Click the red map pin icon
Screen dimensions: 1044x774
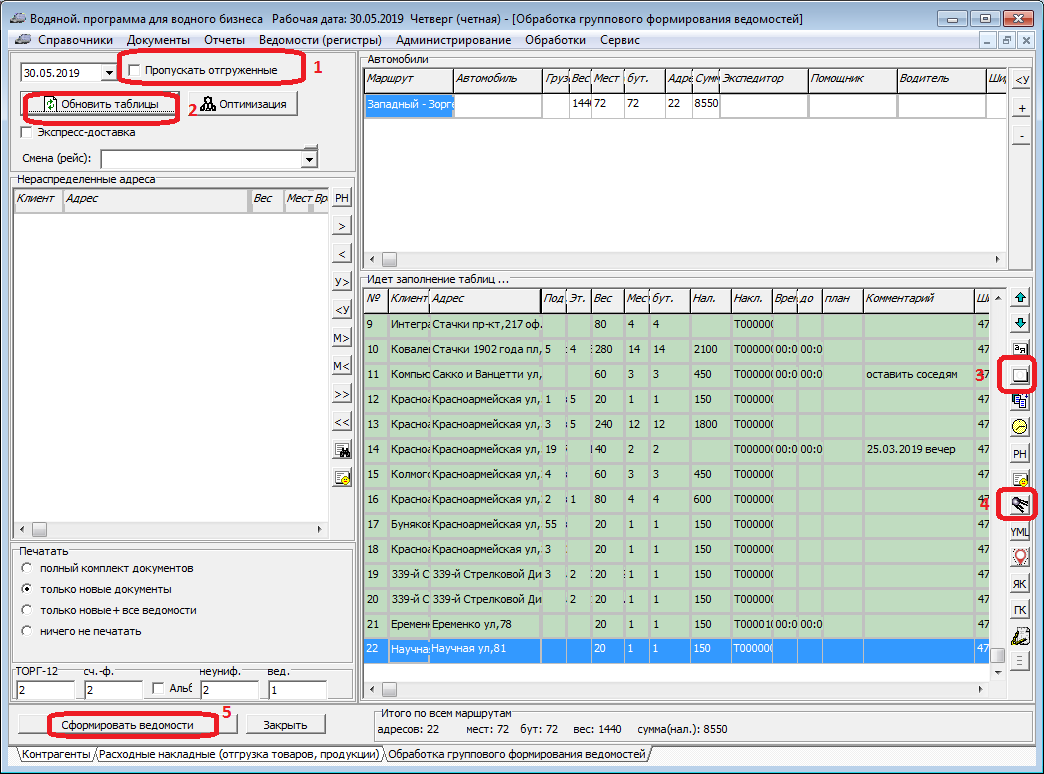coord(1020,557)
